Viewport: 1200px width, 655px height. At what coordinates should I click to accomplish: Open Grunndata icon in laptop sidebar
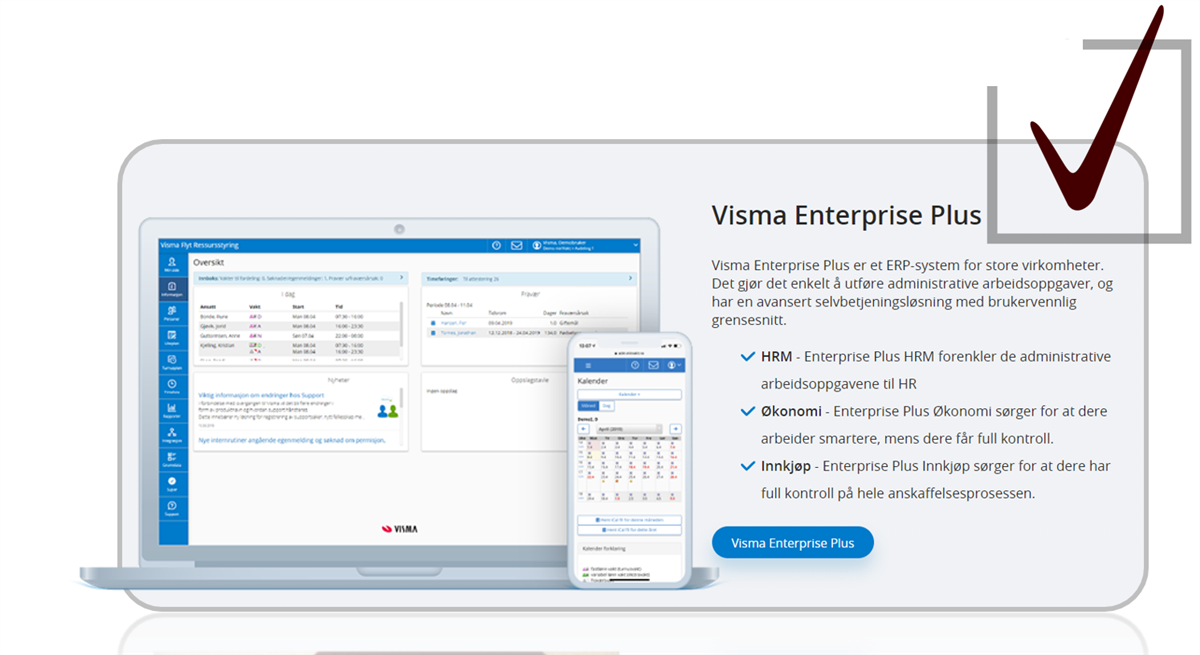(x=172, y=459)
